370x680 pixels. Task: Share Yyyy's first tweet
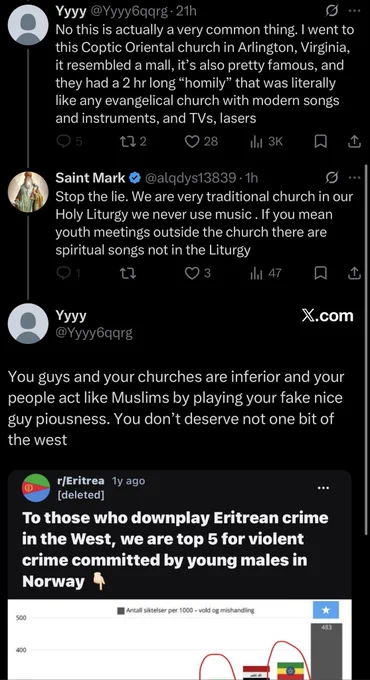[354, 142]
